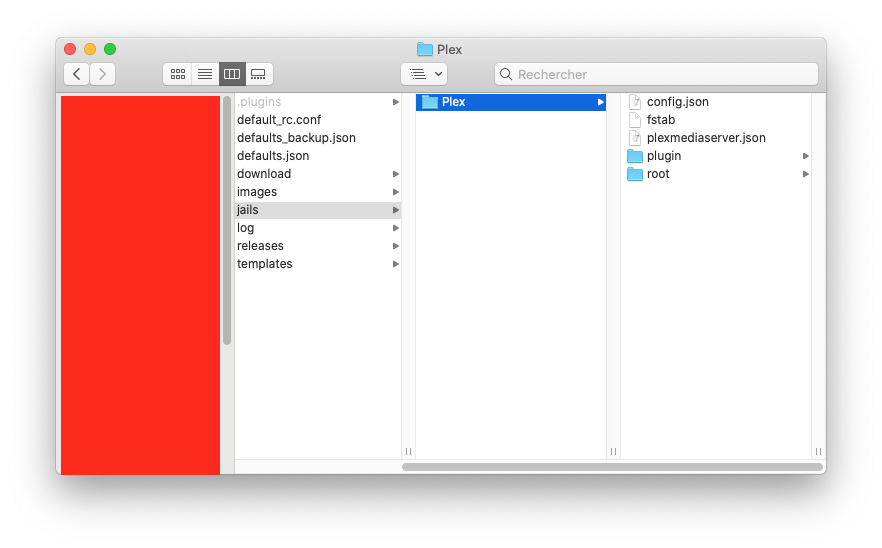Click the yellow minimize window button
Image resolution: width=882 pixels, height=548 pixels.
click(90, 49)
